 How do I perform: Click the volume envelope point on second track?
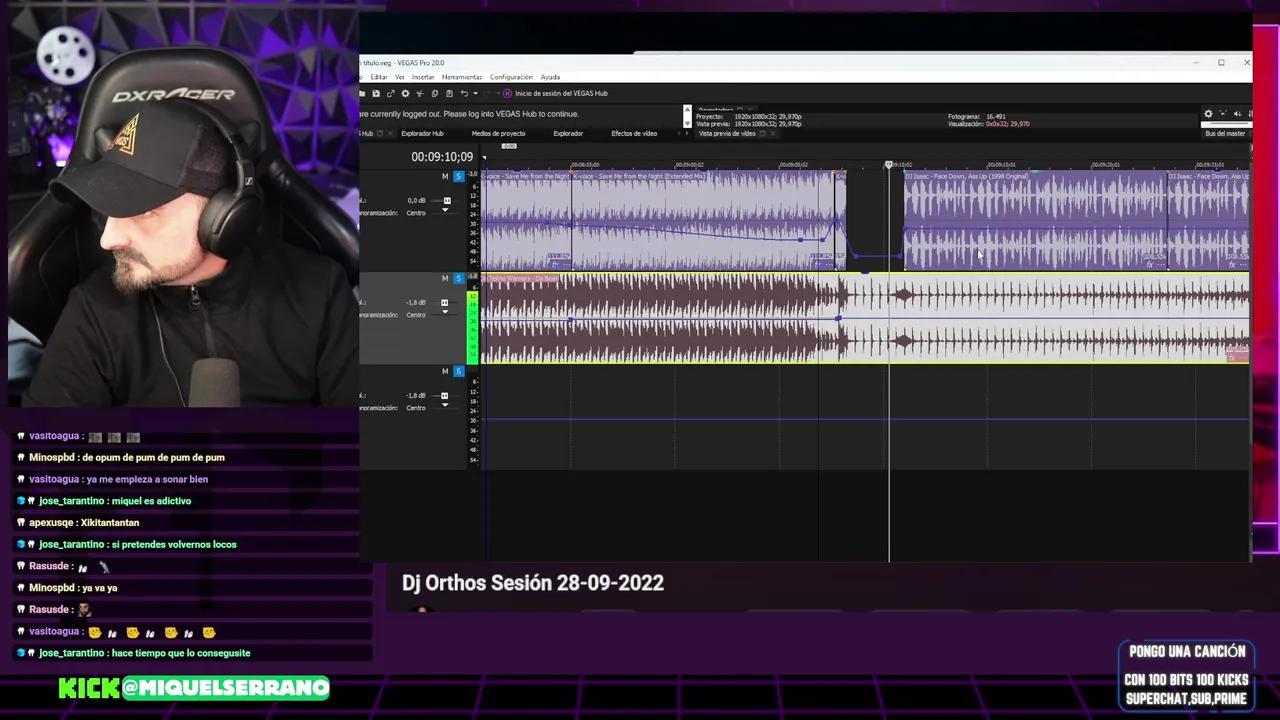point(838,319)
